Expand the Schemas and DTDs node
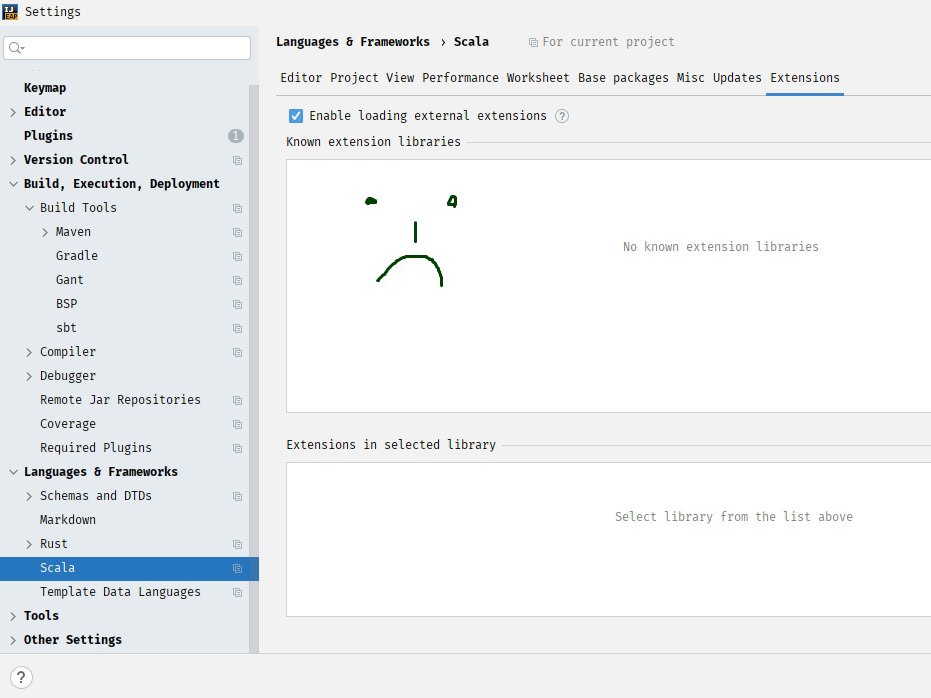Screen dimensions: 931x698 click(x=29, y=496)
